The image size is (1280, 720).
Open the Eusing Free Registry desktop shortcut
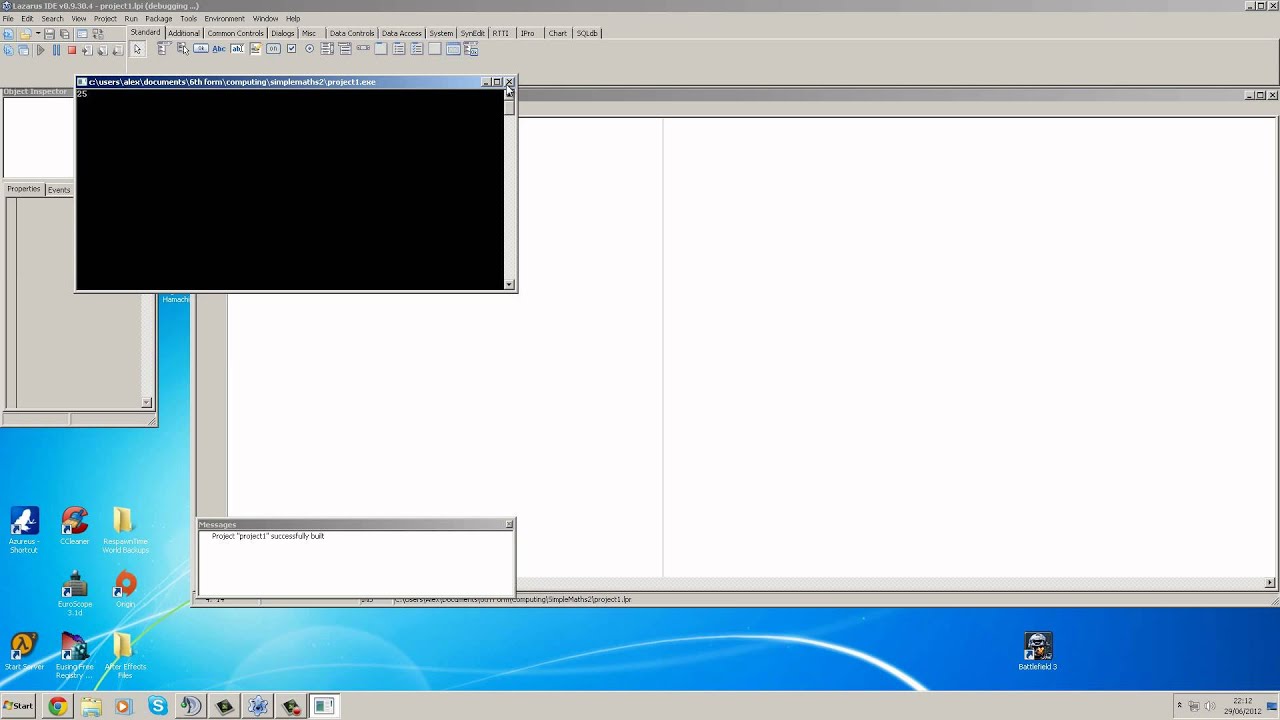click(x=74, y=655)
